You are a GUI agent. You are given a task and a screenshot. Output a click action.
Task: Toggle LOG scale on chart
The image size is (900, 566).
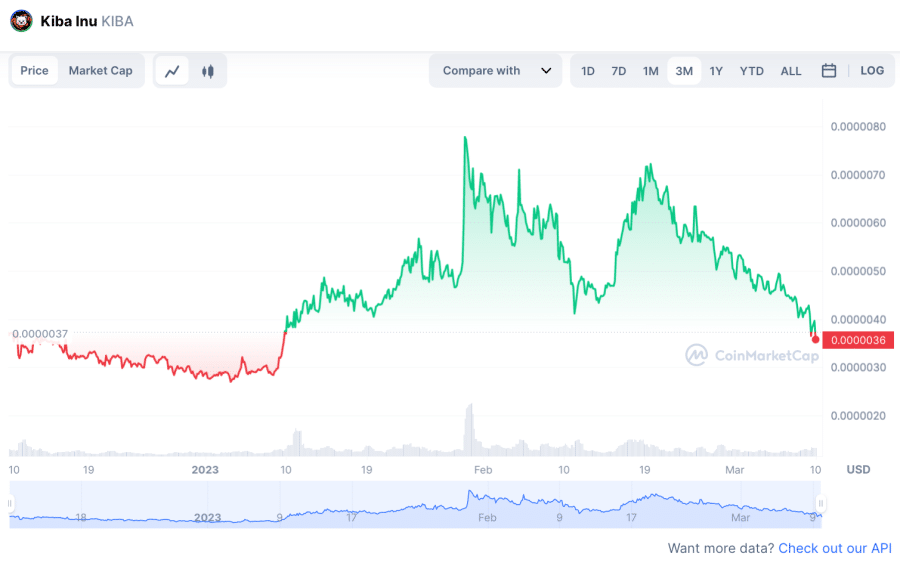click(872, 71)
